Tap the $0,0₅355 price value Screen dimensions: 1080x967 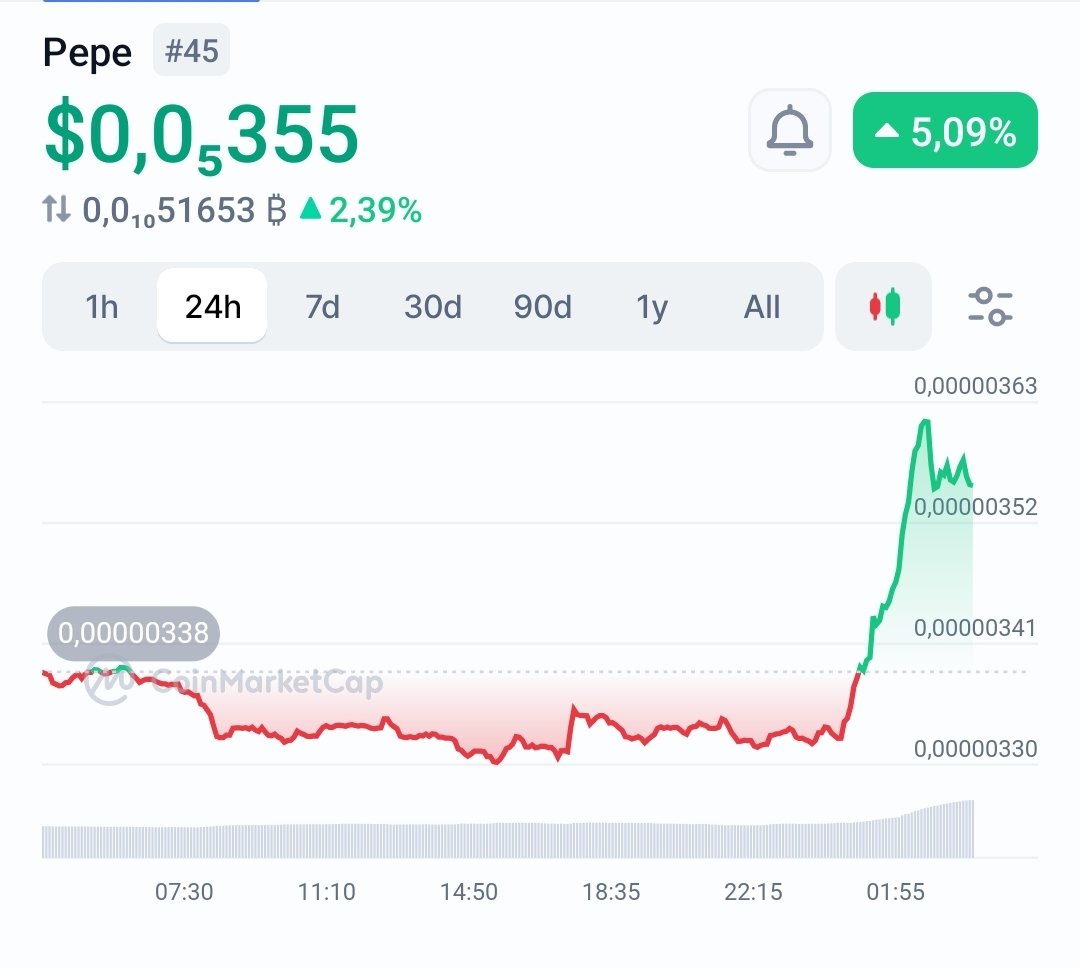201,135
